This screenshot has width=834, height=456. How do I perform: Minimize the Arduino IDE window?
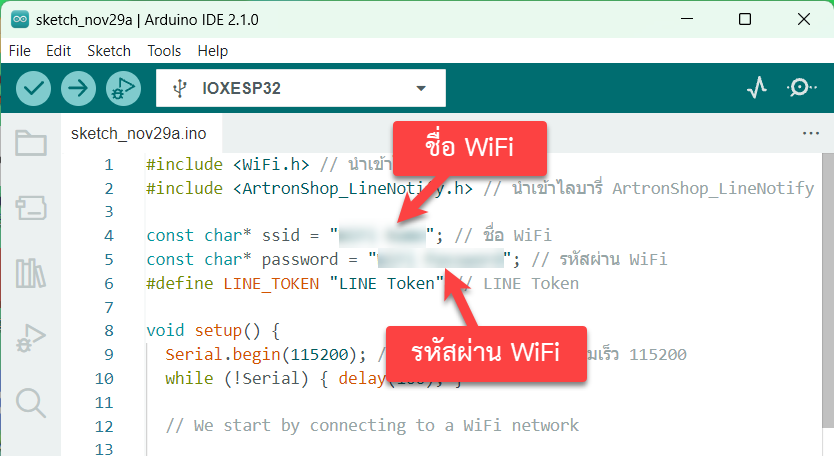tap(687, 19)
